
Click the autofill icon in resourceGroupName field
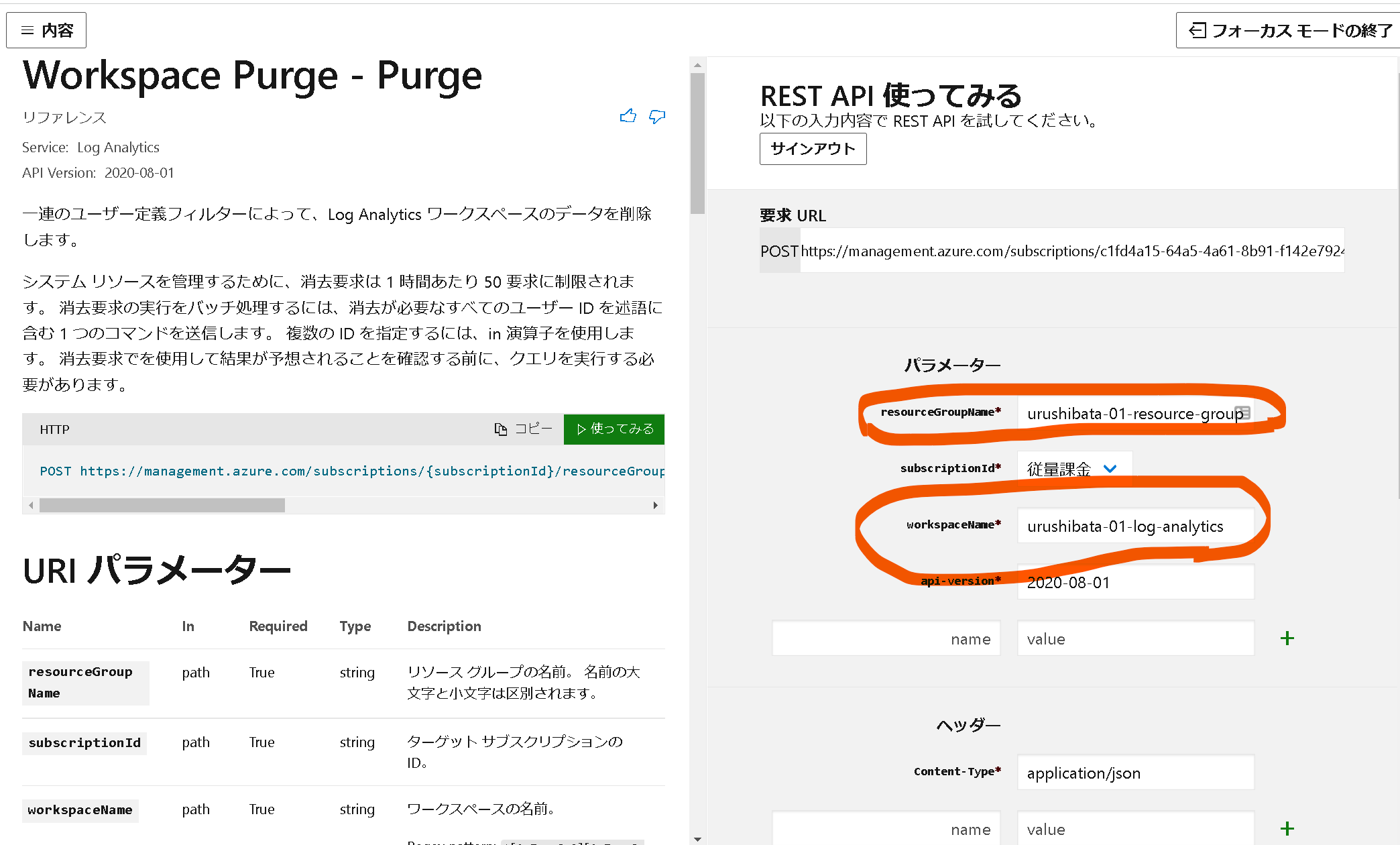coord(1242,413)
